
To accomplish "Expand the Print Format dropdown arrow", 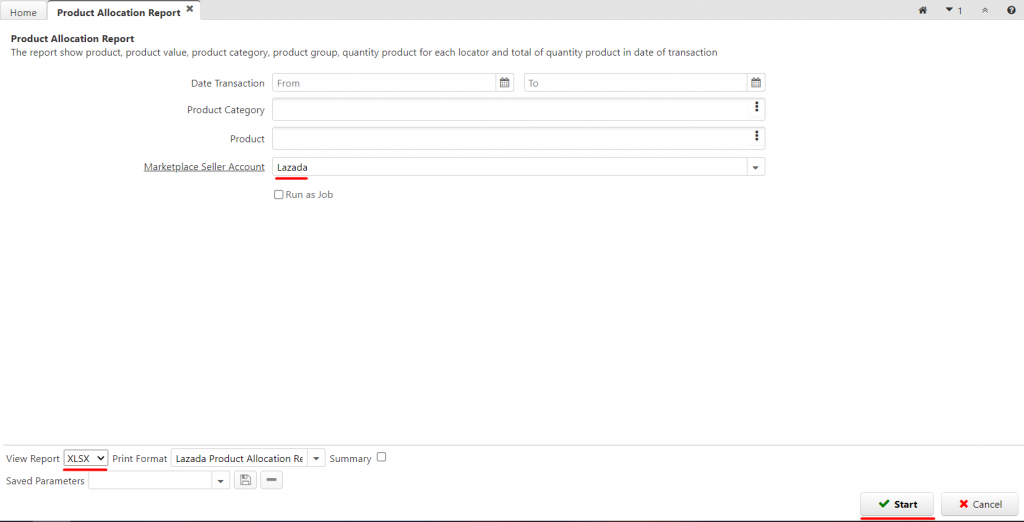I will [x=316, y=459].
